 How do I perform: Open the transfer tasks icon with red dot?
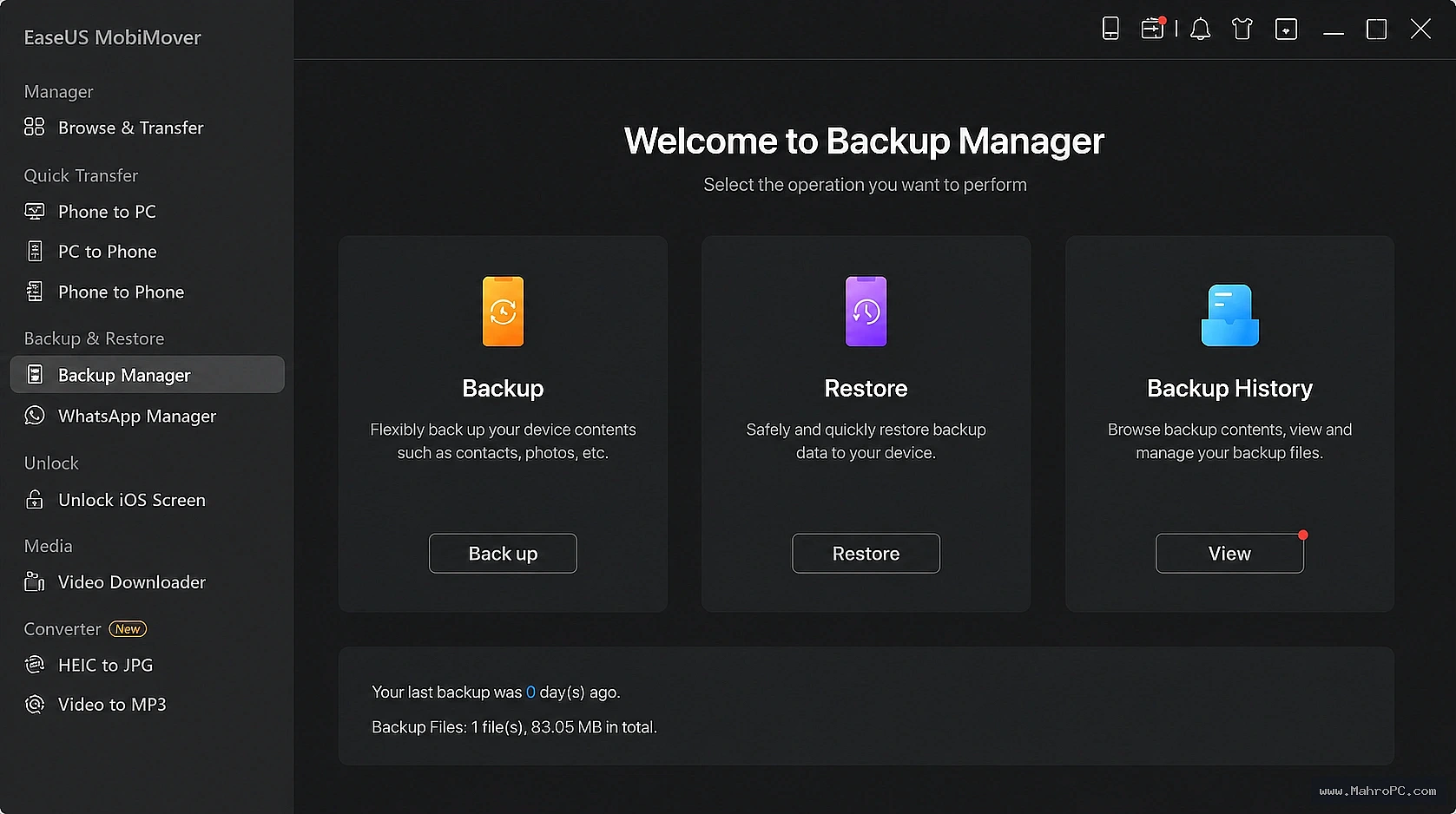pyautogui.click(x=1153, y=29)
